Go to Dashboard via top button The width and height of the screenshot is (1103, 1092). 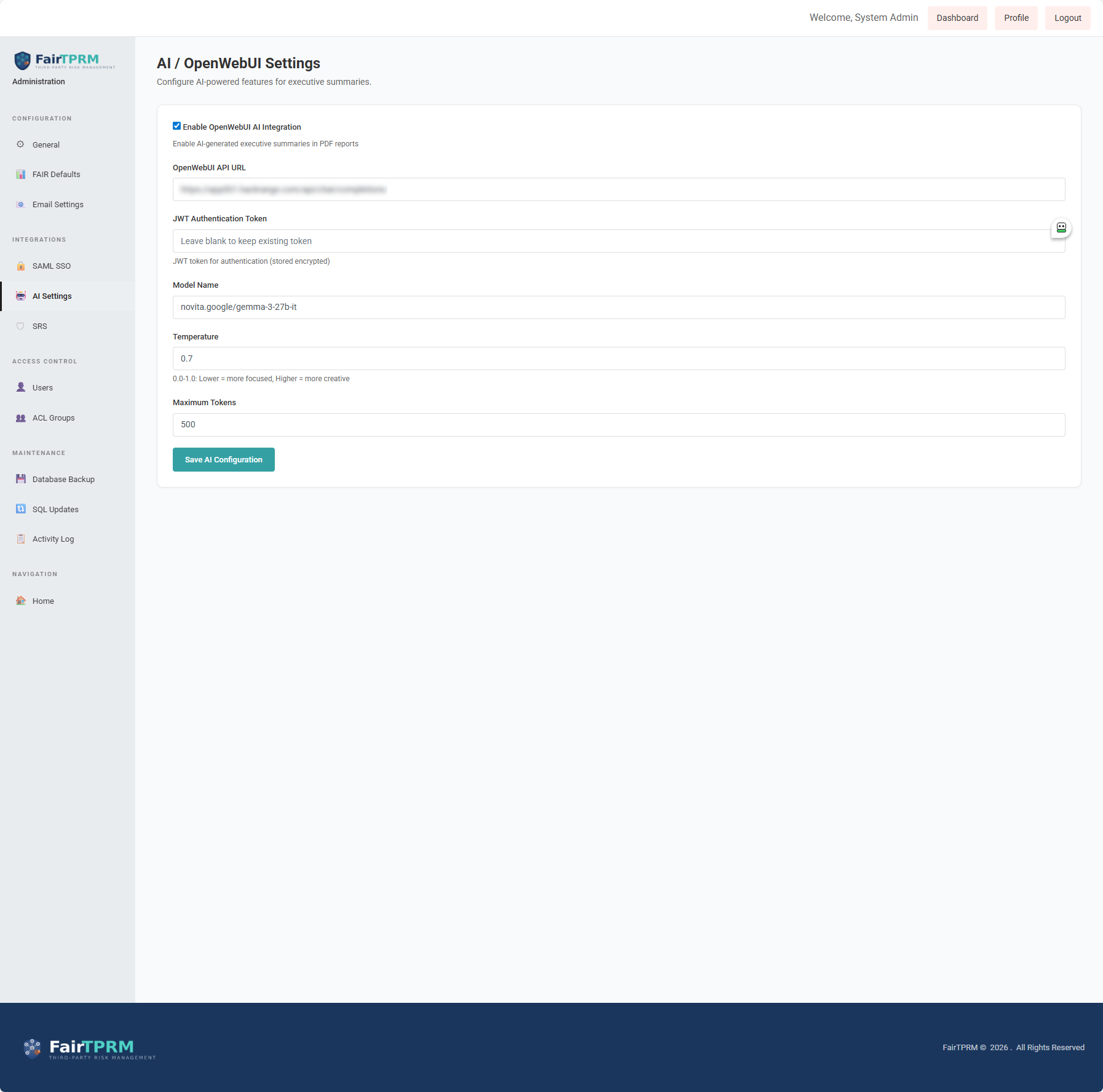point(957,18)
